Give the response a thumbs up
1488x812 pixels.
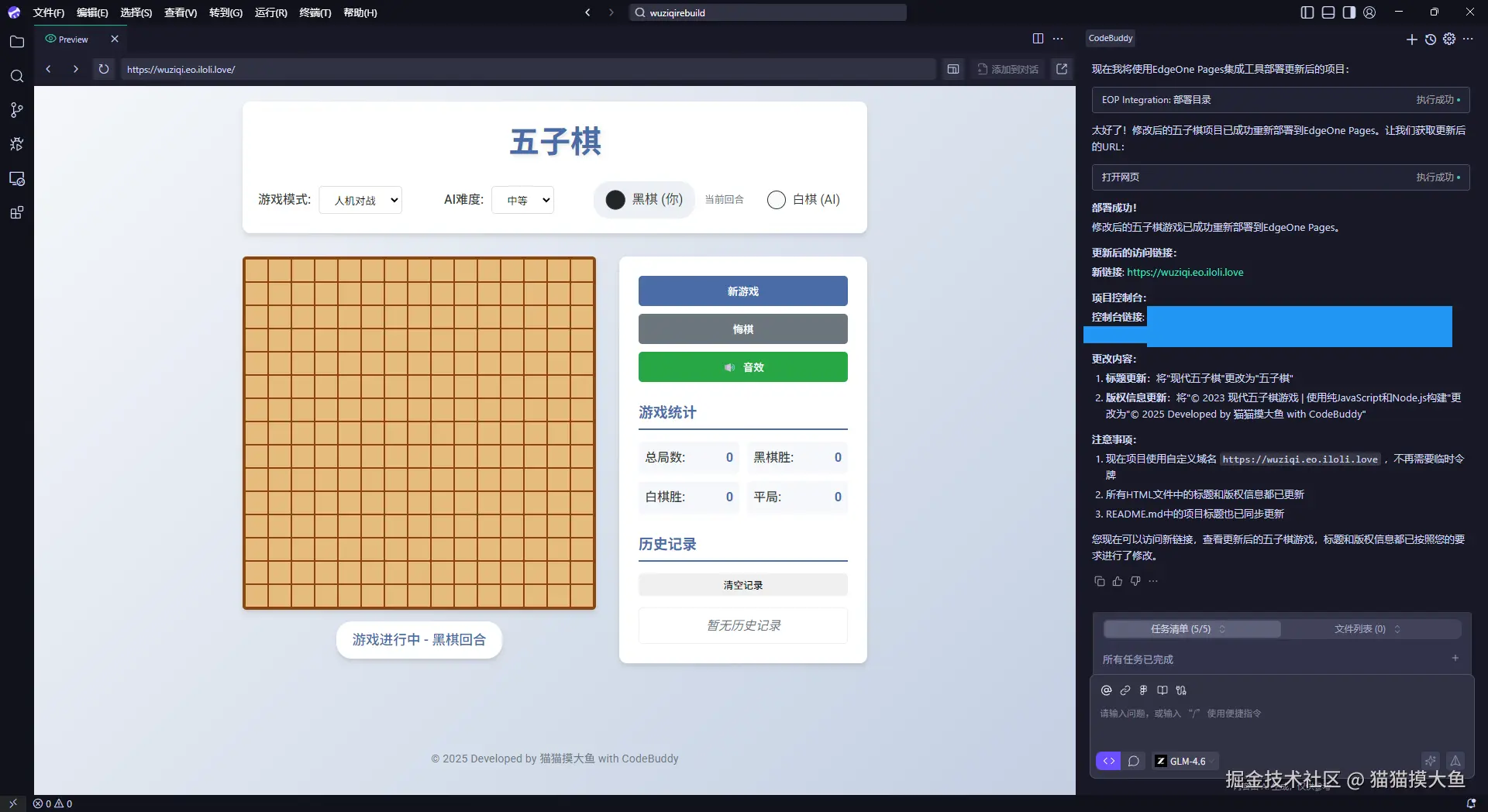1117,581
